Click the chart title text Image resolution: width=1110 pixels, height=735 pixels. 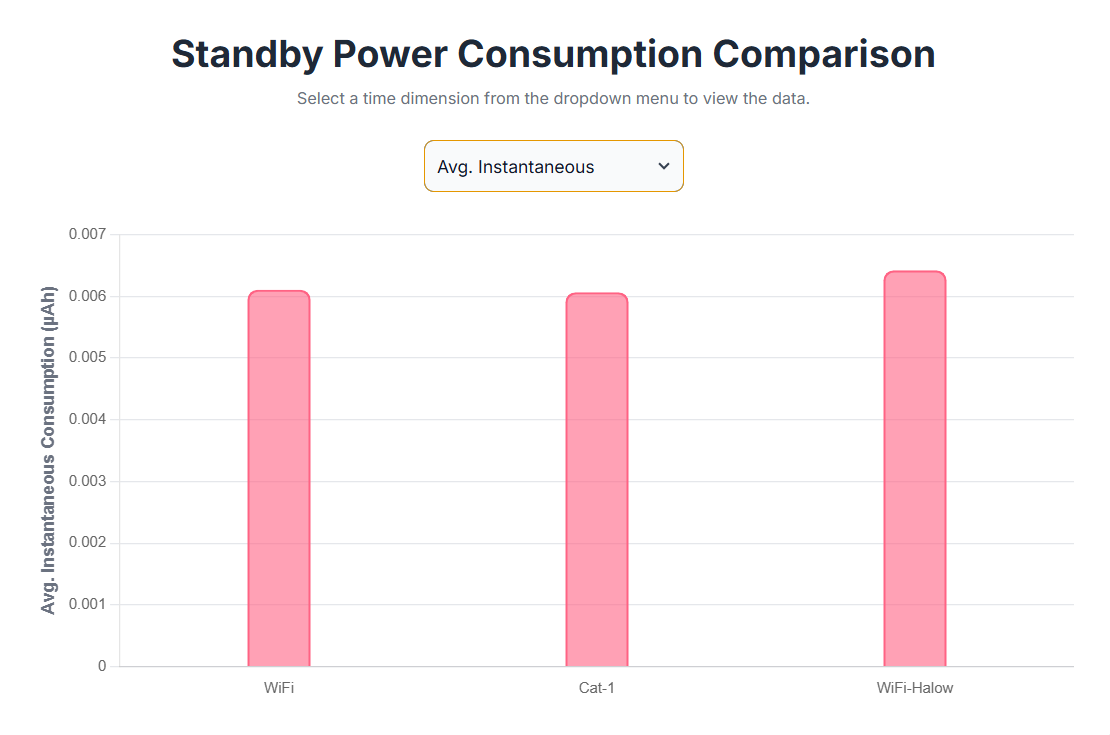[x=553, y=53]
